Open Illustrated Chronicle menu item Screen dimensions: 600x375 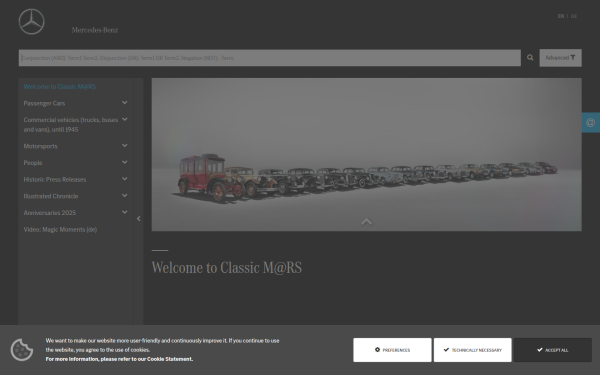51,196
